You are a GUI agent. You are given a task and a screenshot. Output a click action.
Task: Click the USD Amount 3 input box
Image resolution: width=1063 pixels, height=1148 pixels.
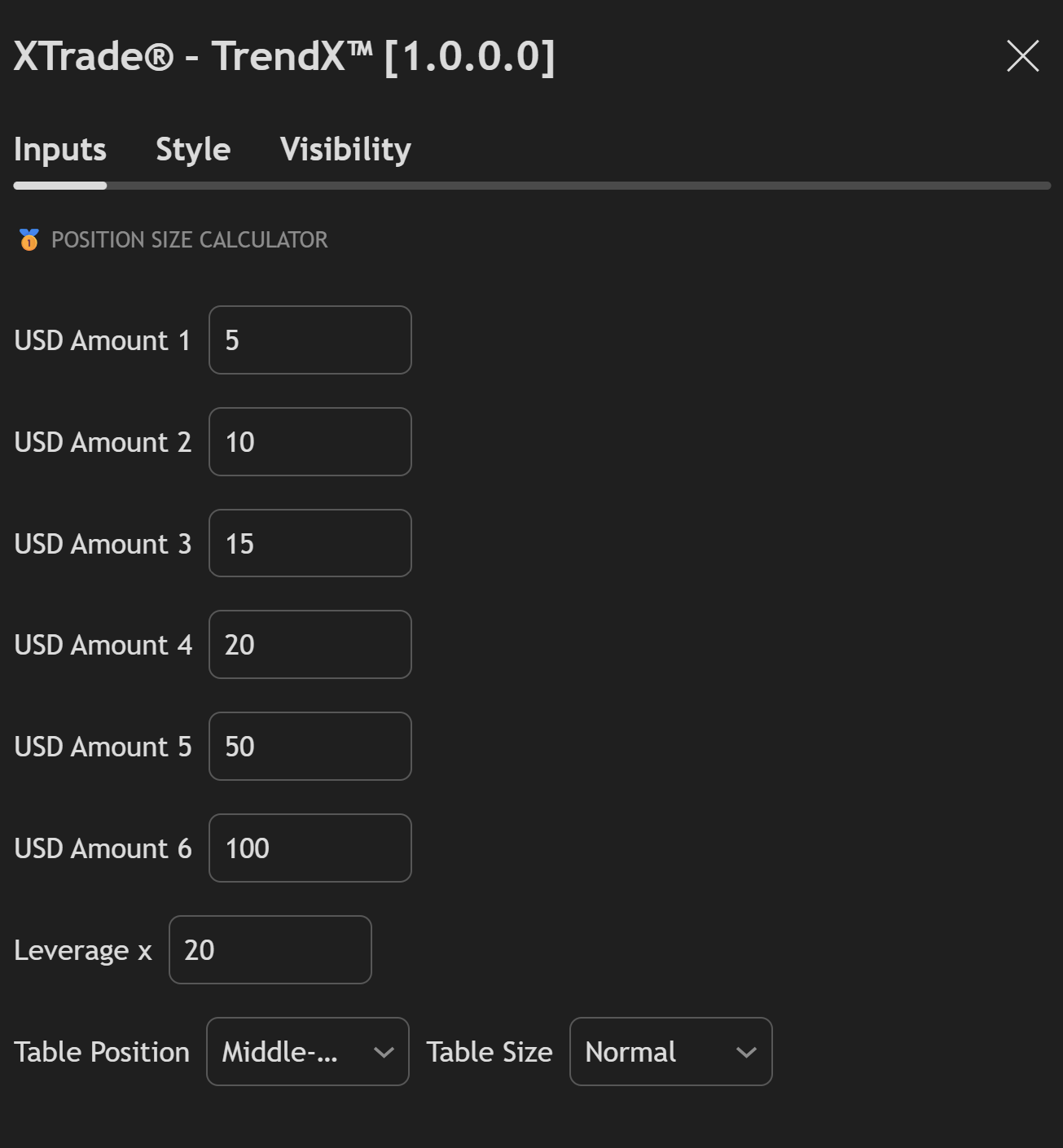click(310, 543)
